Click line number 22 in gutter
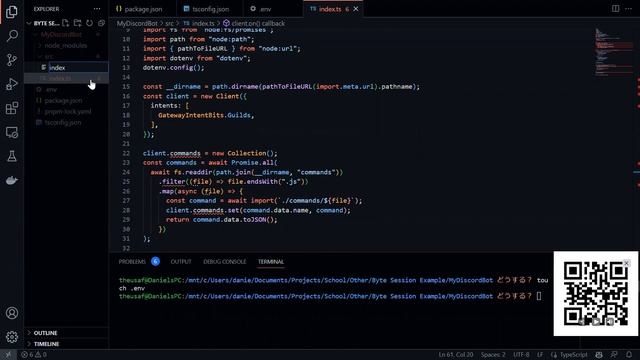Viewport: 640px width, 360px height. (x=126, y=153)
